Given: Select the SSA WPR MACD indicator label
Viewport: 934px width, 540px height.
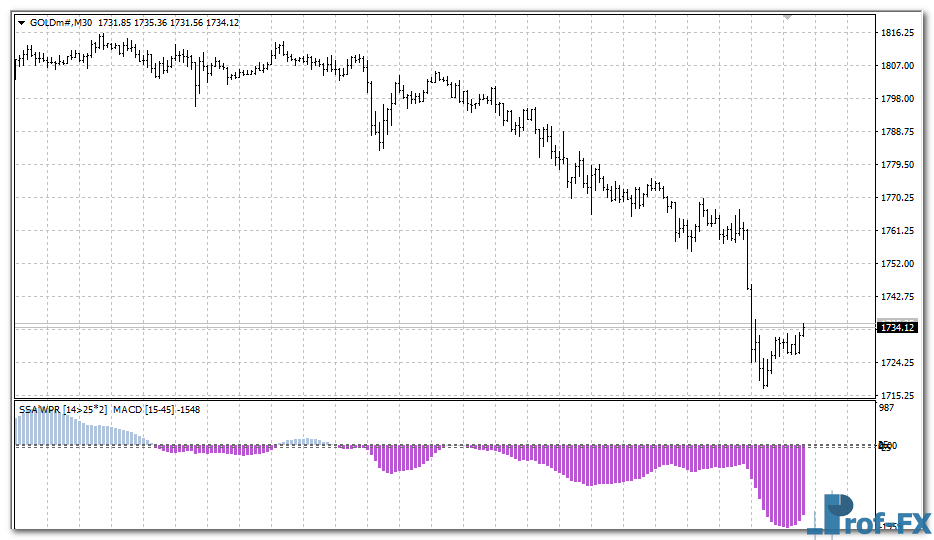Looking at the screenshot, I should point(107,410).
